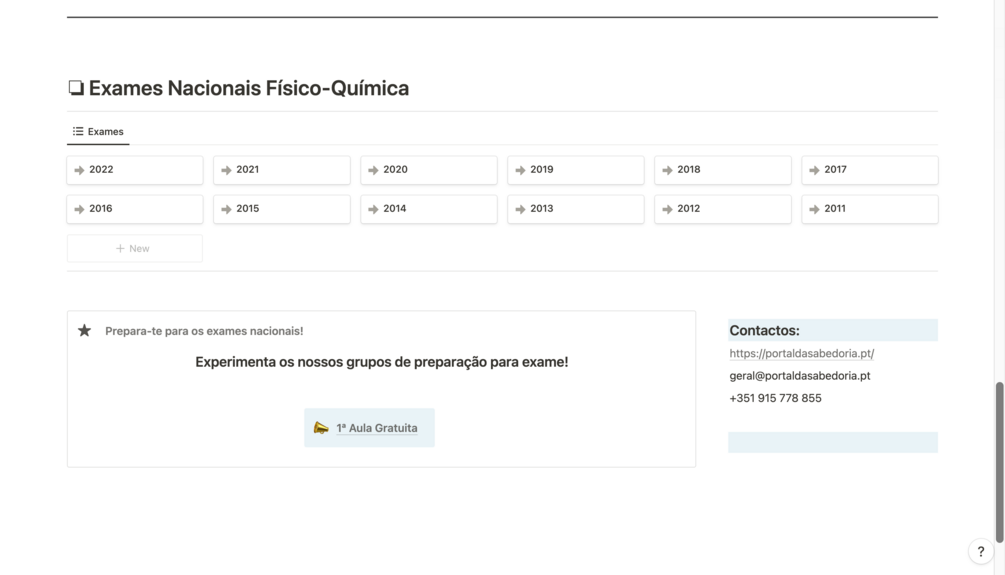
Task: Click the arrow icon beside 2011
Action: click(x=814, y=209)
